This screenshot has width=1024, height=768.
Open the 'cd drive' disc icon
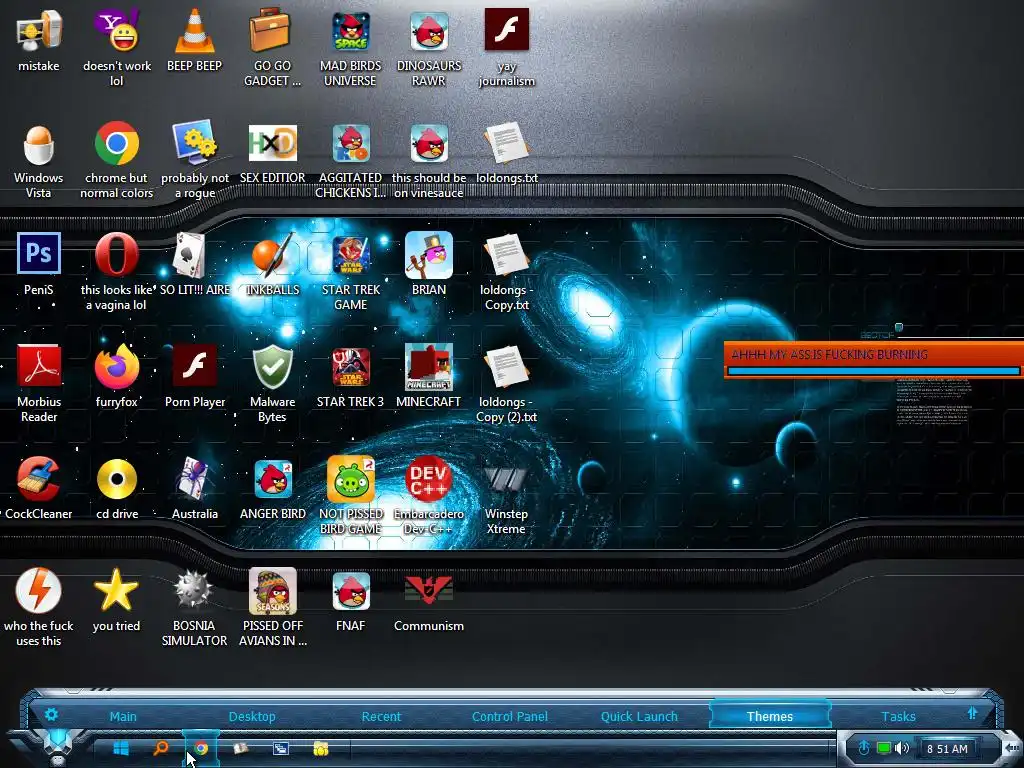pyautogui.click(x=116, y=479)
